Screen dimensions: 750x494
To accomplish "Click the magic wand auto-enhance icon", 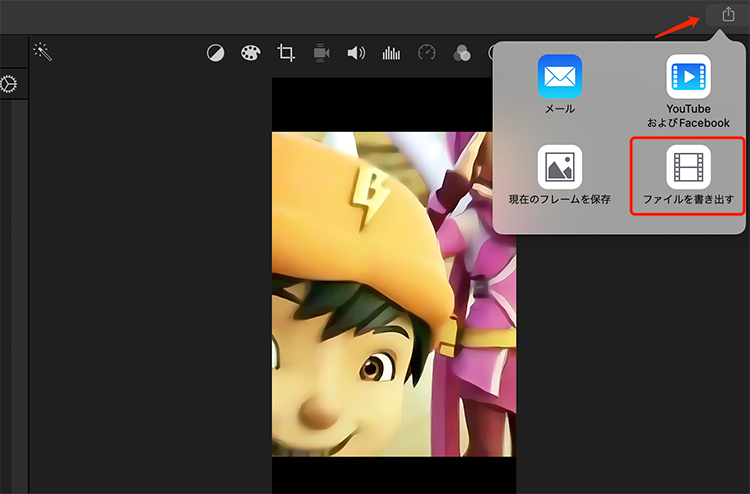I will tap(43, 52).
